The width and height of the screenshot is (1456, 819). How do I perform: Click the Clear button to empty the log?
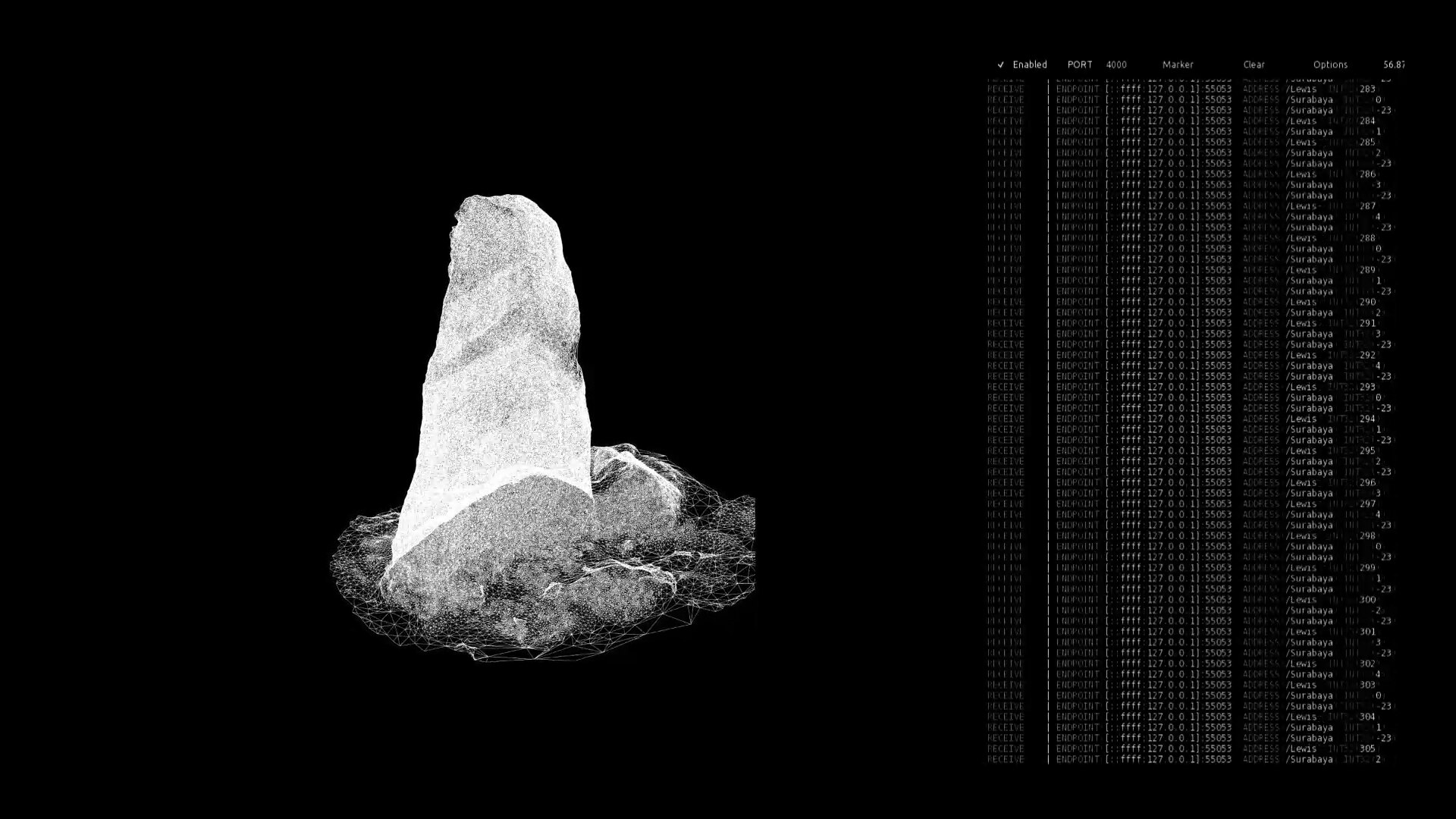[1253, 64]
